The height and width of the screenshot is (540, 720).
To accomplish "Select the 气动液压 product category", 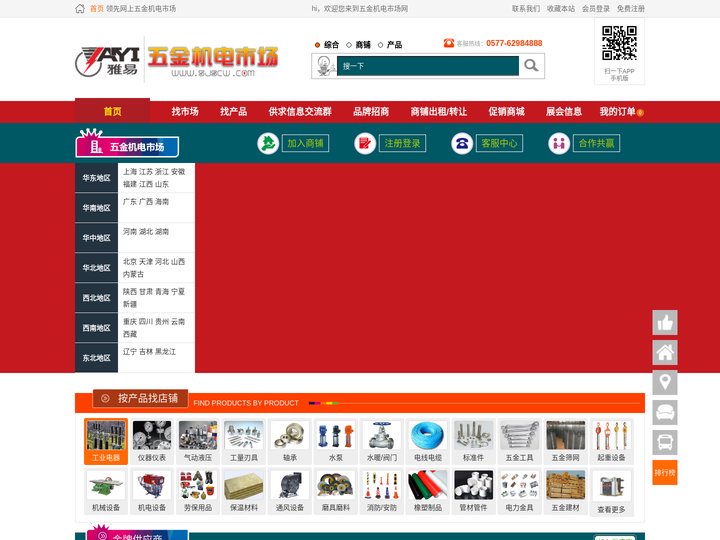I will [198, 441].
